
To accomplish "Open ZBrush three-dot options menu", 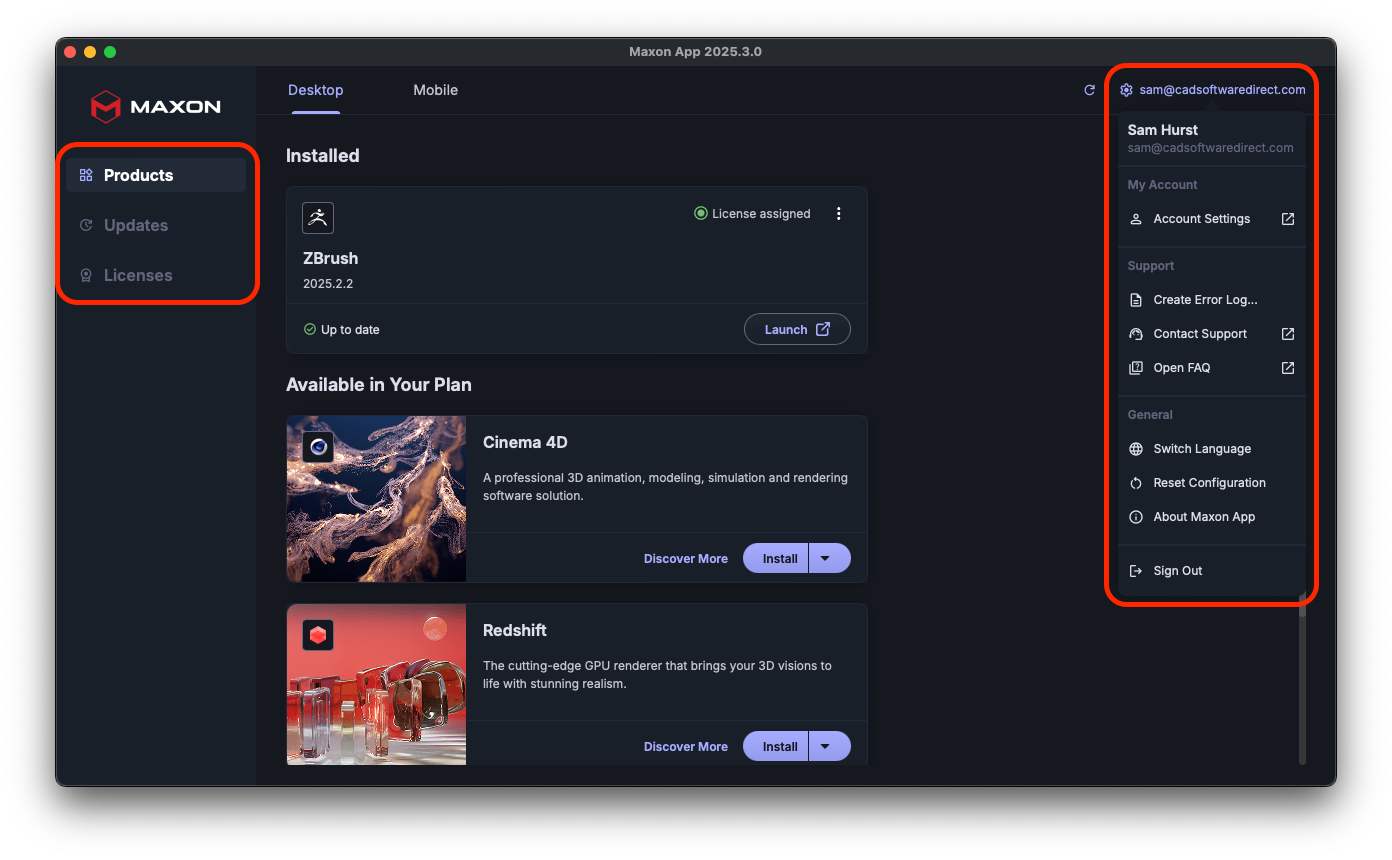I will [x=839, y=213].
